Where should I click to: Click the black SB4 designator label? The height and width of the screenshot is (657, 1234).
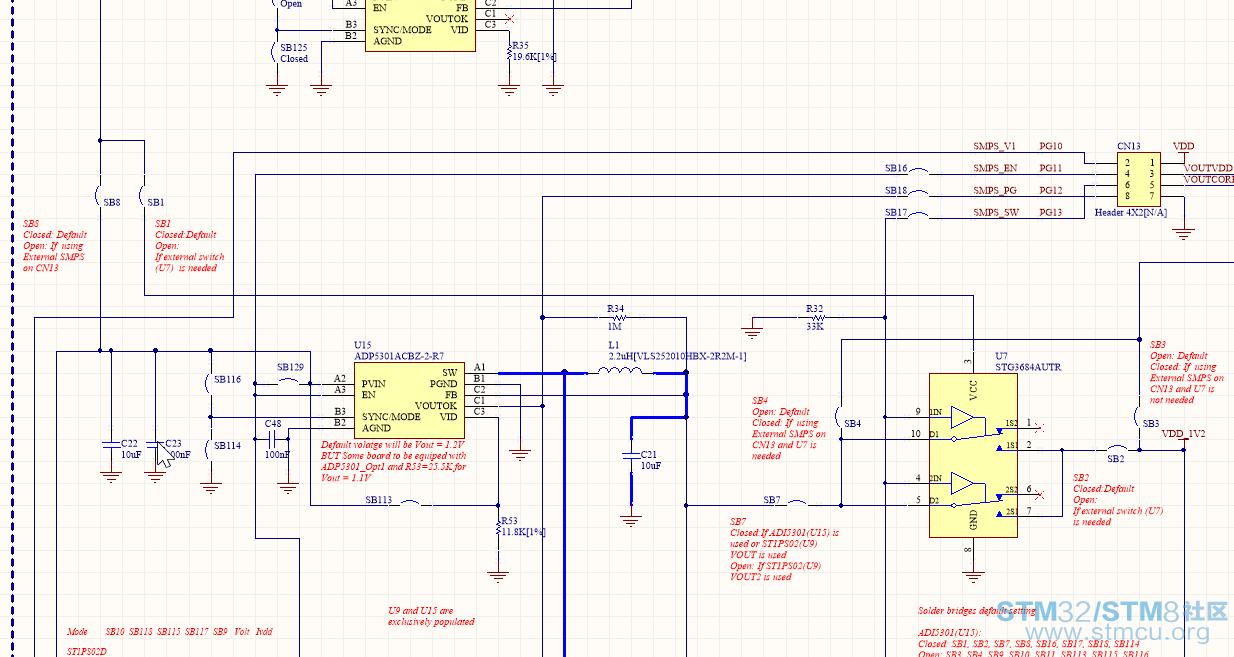[852, 424]
